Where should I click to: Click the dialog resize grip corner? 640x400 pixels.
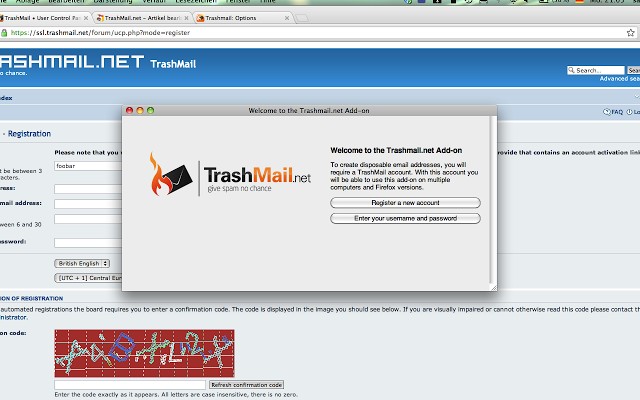[x=493, y=287]
